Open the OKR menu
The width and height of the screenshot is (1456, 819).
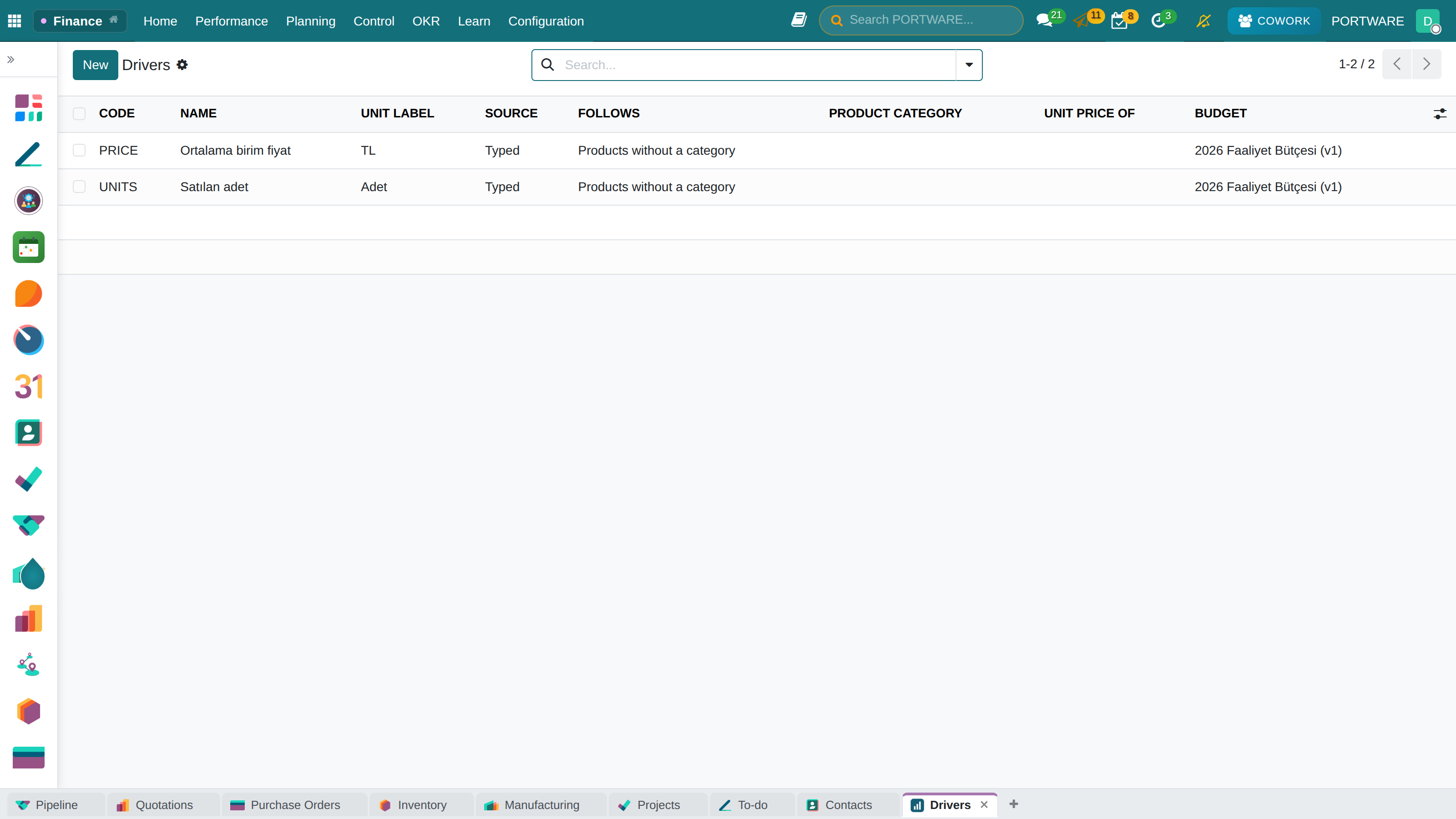425,21
